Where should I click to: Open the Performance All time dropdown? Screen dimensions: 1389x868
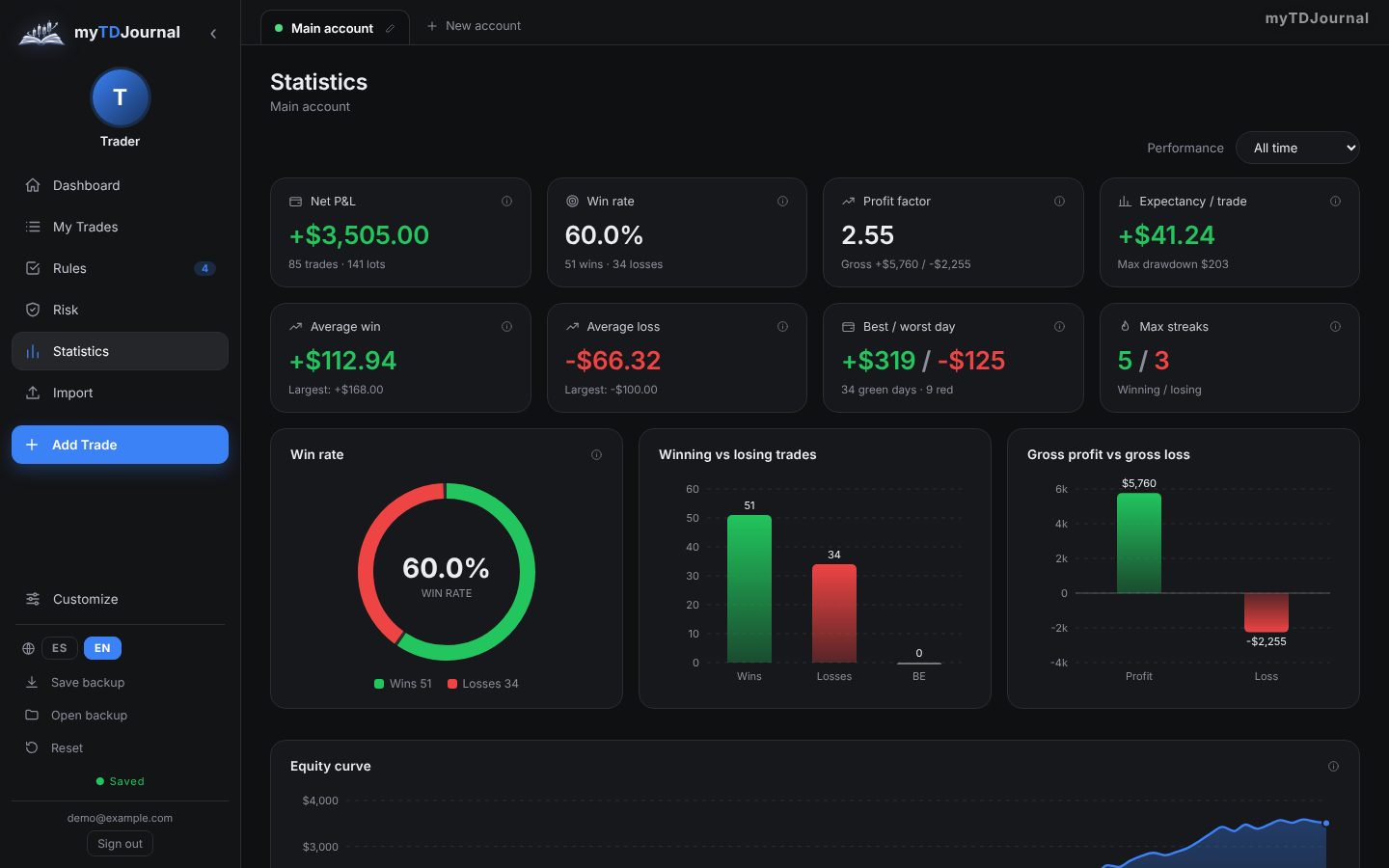(1297, 148)
